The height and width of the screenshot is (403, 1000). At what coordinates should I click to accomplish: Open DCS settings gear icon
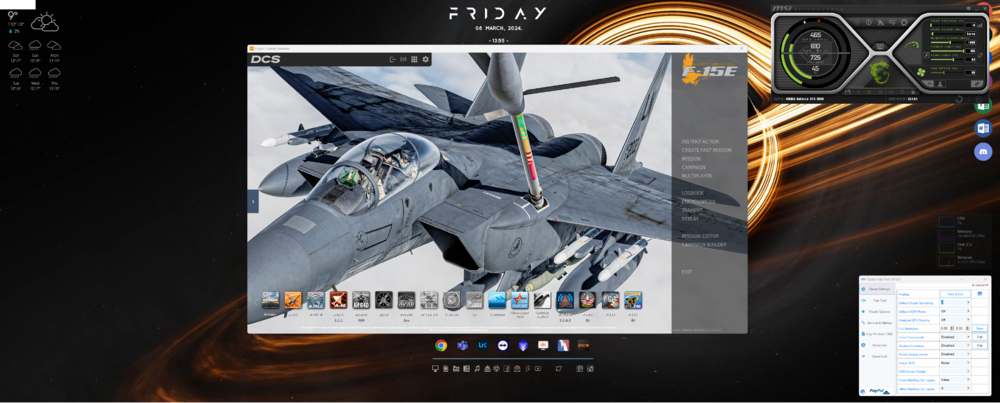pyautogui.click(x=425, y=59)
